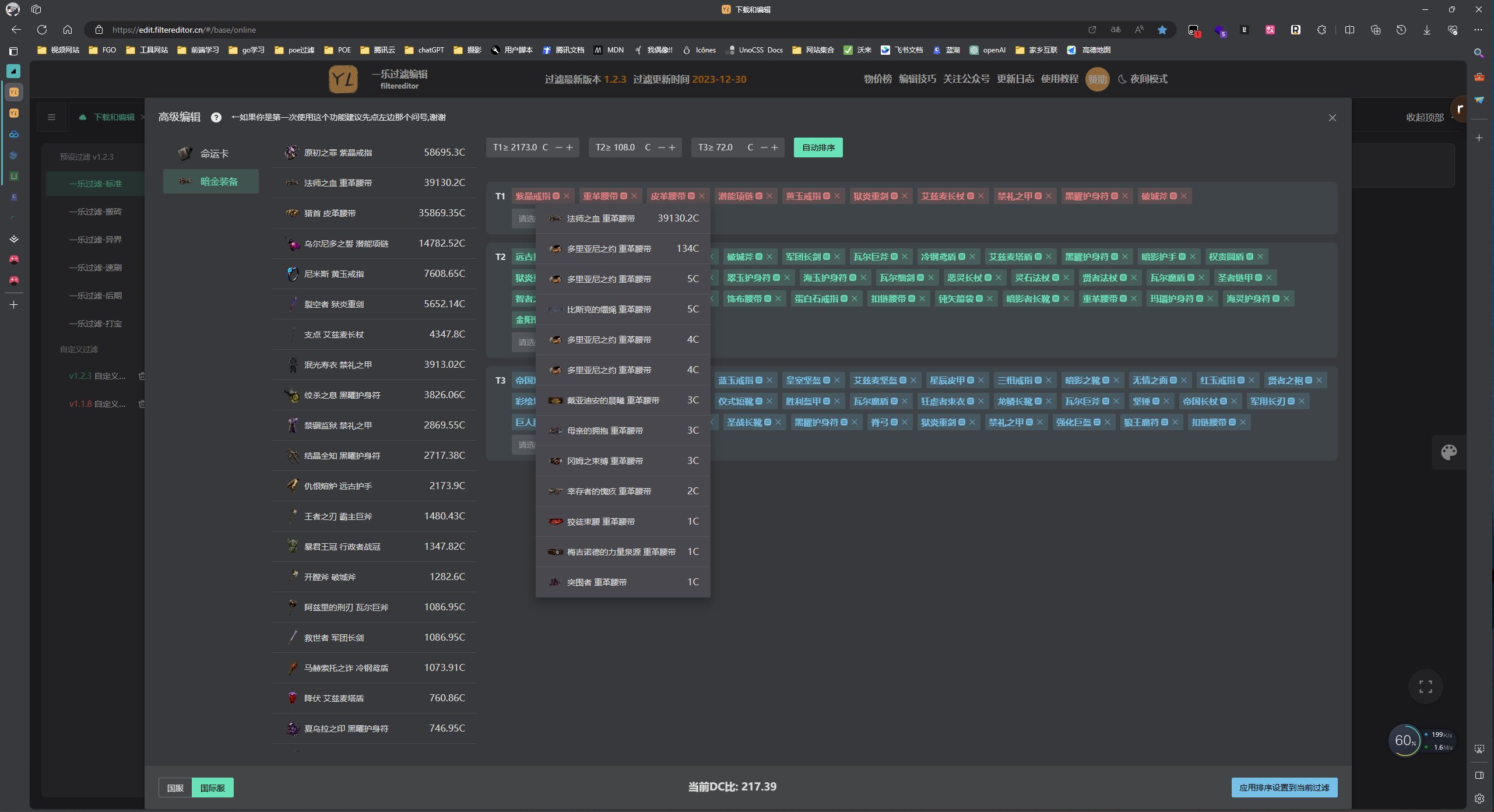1494x812 pixels.
Task: Increase the T1 threshold with plus
Action: [570, 147]
